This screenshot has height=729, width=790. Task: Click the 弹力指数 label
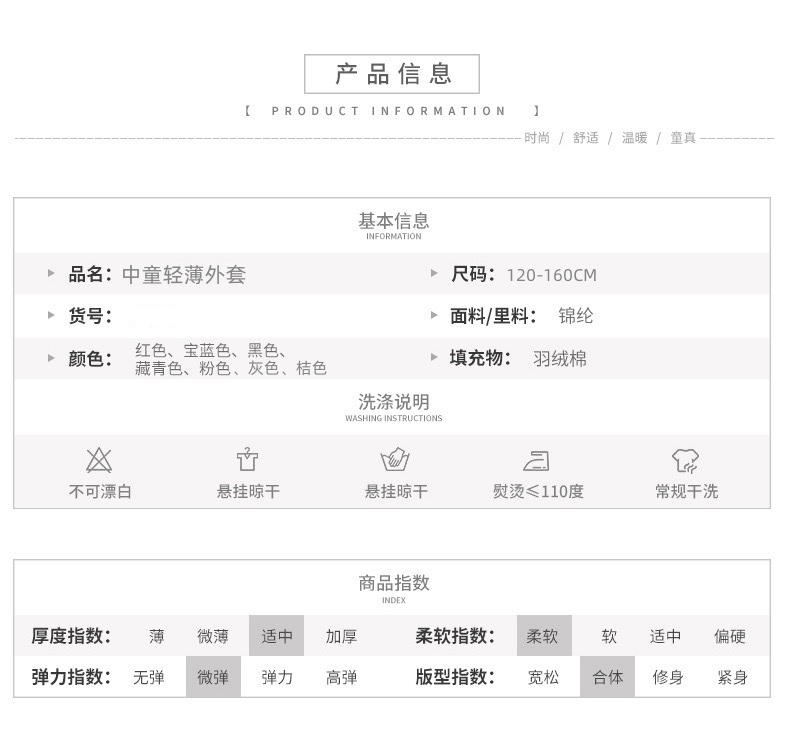[x=71, y=677]
